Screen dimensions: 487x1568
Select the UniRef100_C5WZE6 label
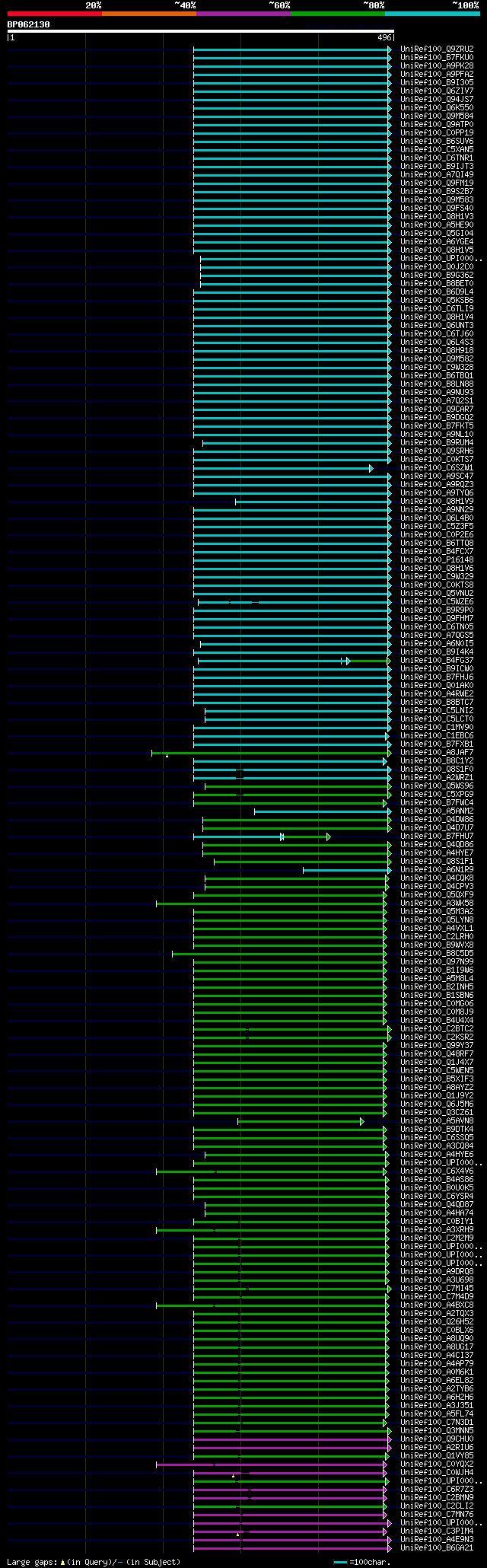pos(437,601)
